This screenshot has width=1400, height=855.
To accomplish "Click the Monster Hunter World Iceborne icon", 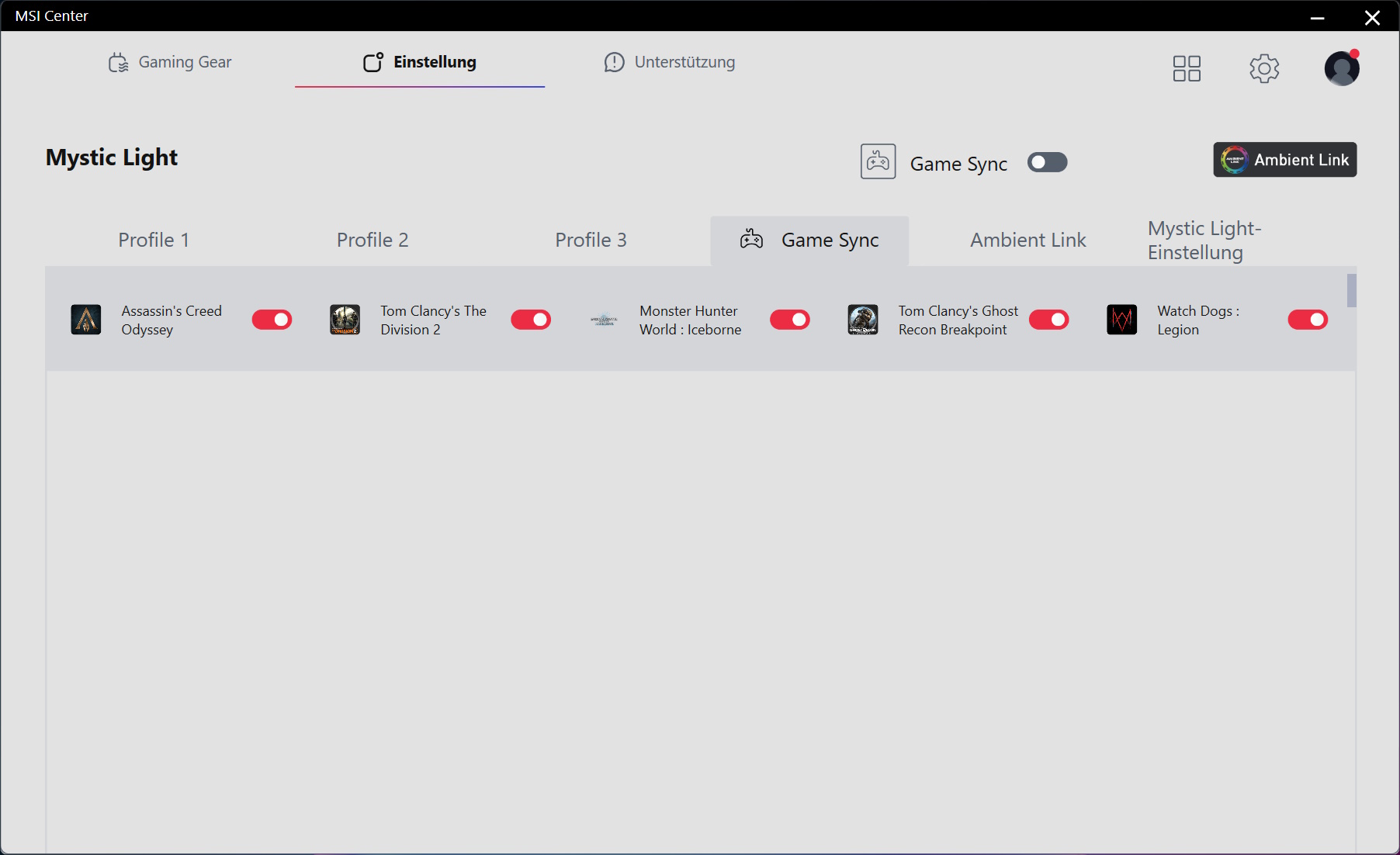I will point(604,320).
